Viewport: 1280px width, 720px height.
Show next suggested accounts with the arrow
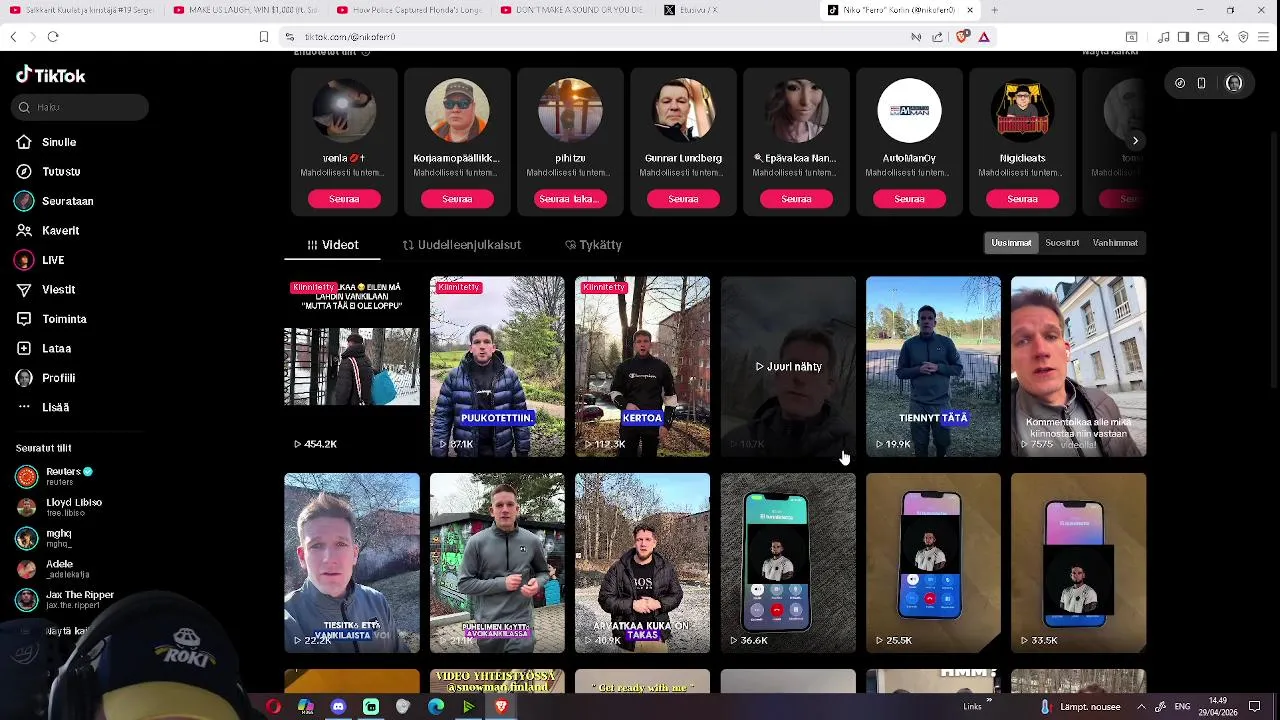[x=1135, y=141]
